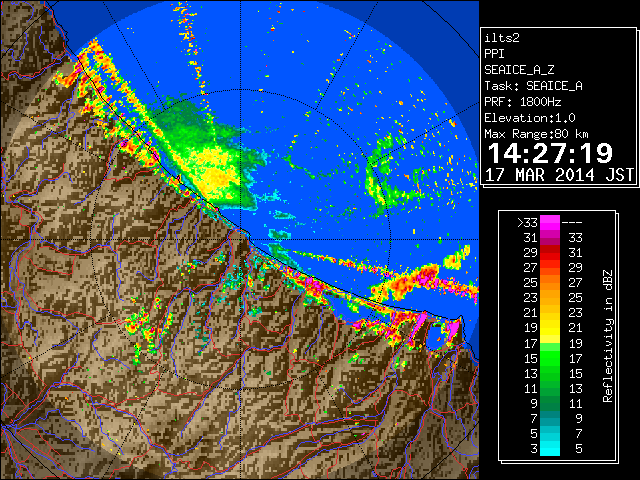Click the radar center where grid lines cross
This screenshot has width=640, height=480.
click(241, 239)
